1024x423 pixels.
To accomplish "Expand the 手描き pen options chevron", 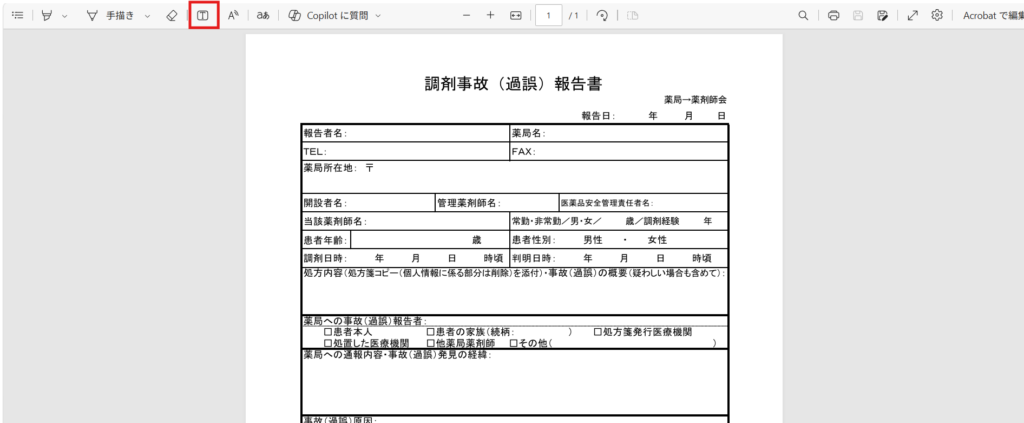I will (x=147, y=16).
